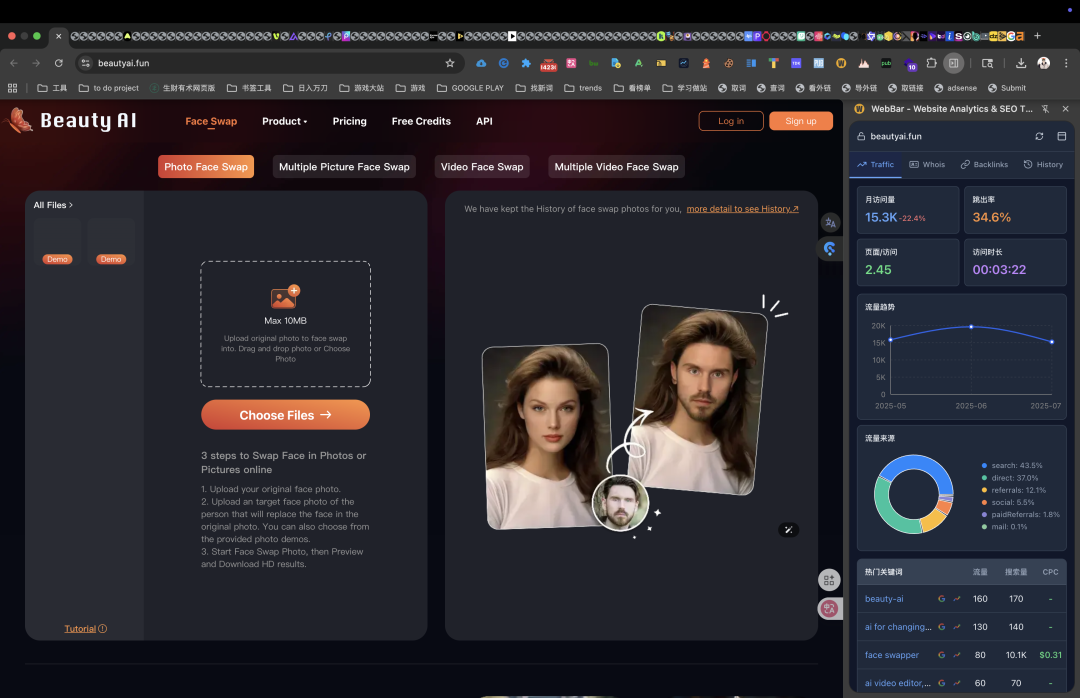This screenshot has width=1080, height=698.
Task: Open the Backlinks tab in WebBar
Action: pyautogui.click(x=984, y=165)
